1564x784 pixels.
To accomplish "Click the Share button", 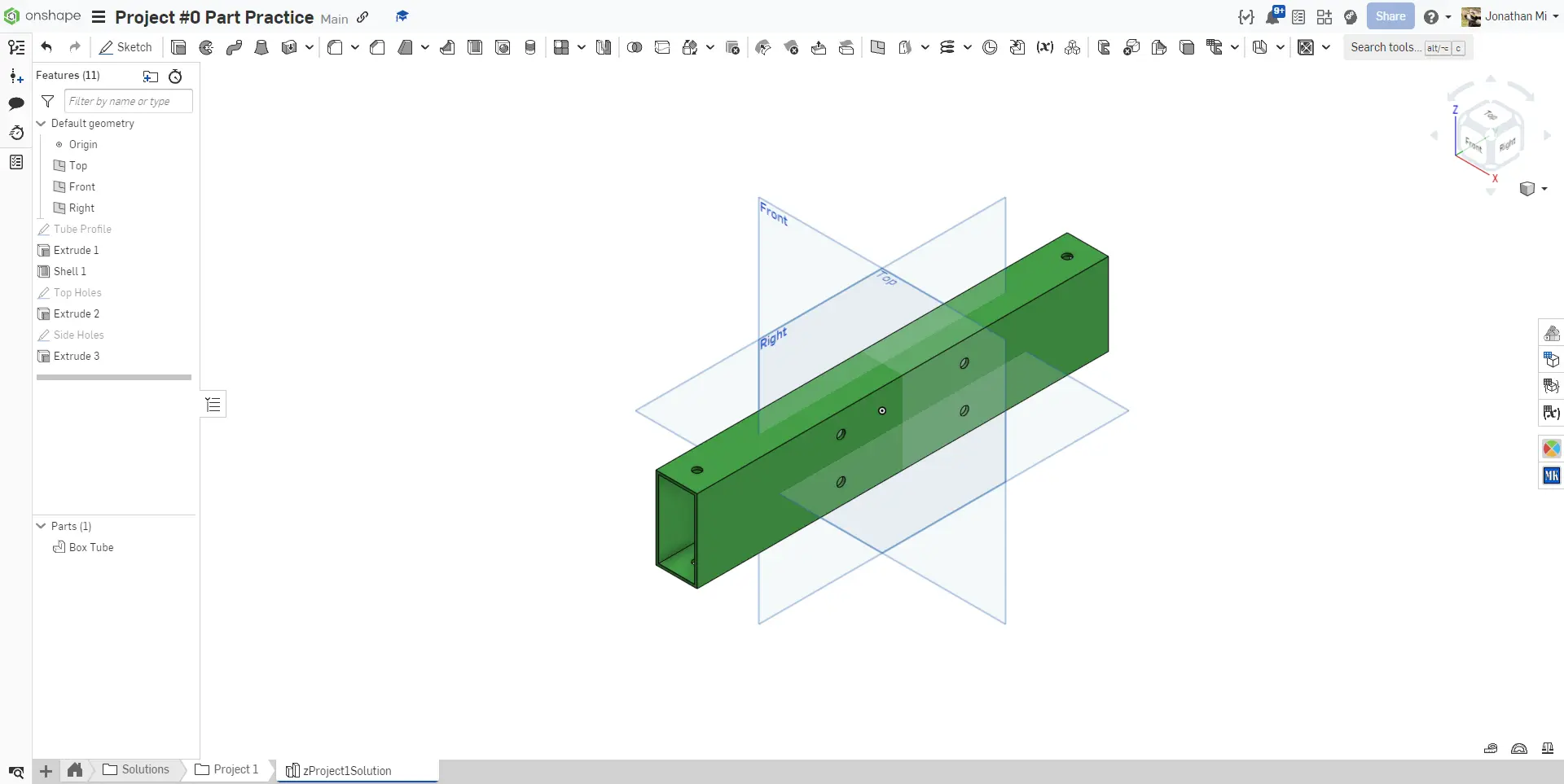I will (x=1390, y=16).
